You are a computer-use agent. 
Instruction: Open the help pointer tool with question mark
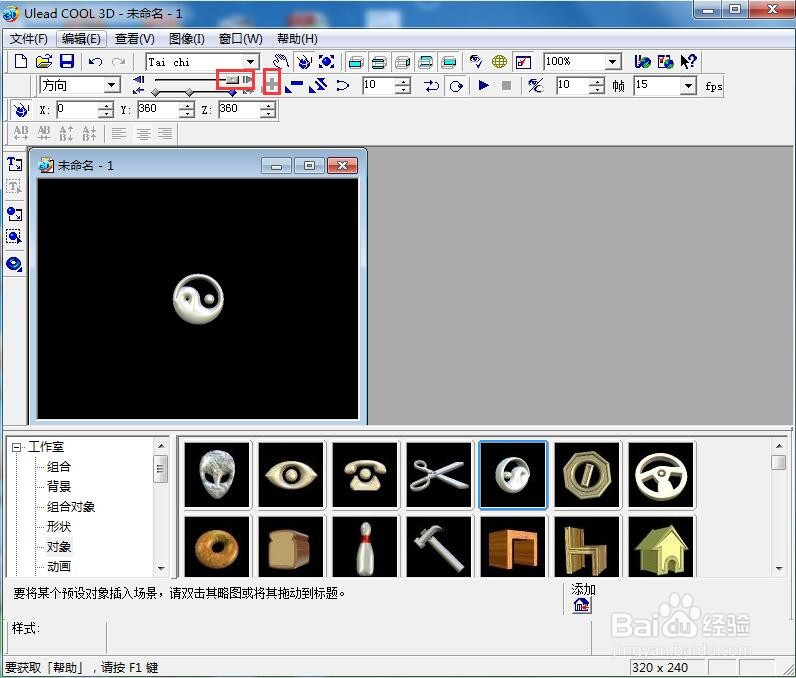[688, 61]
